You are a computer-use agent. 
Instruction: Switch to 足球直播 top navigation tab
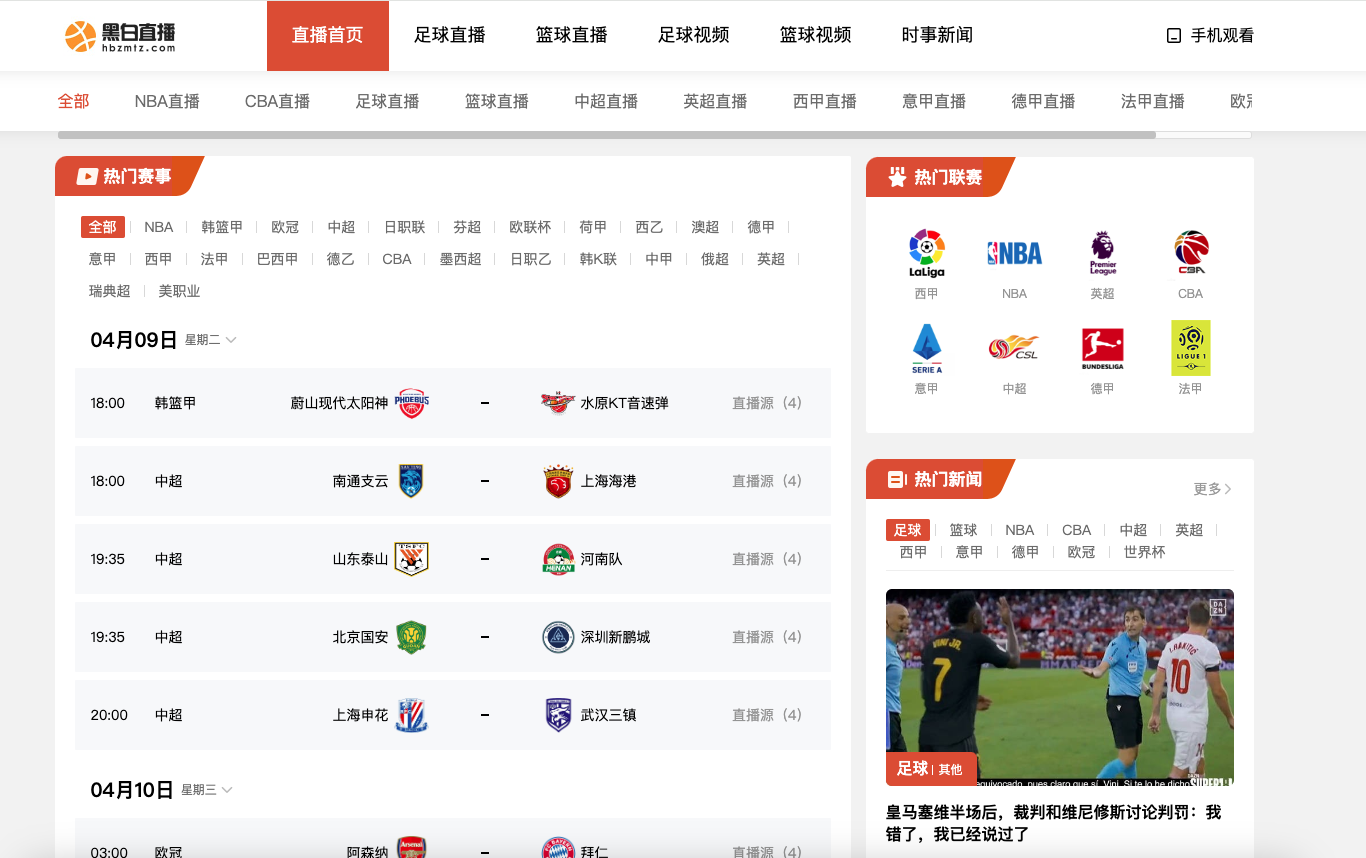pyautogui.click(x=450, y=35)
